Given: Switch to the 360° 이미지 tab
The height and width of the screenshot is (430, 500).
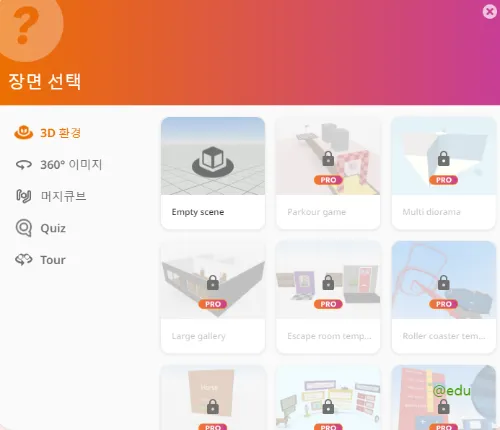Looking at the screenshot, I should point(71,165).
